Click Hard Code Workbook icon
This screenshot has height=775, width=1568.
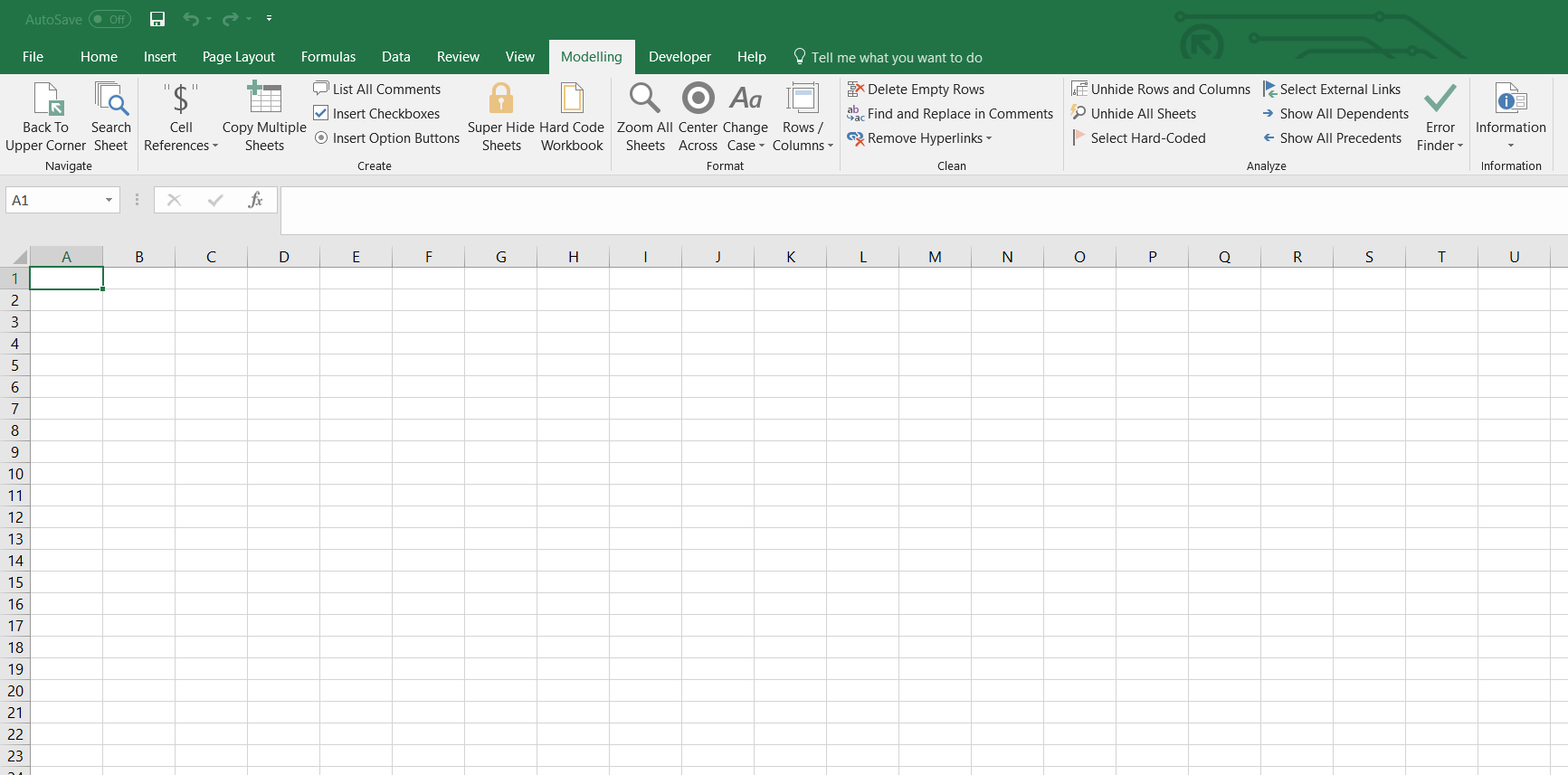tap(572, 98)
